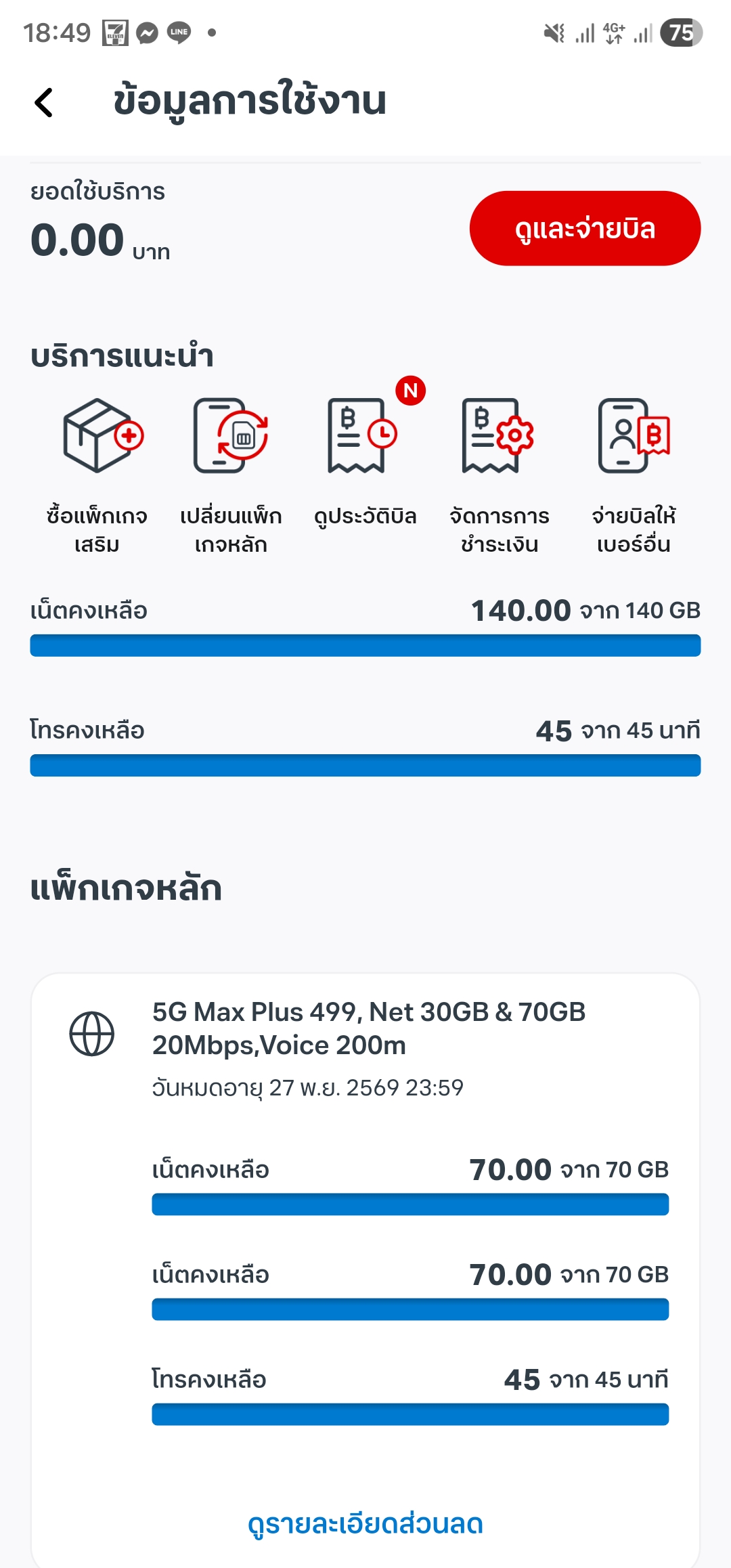Tap the 5G Max Plus 499 package title

(368, 1028)
